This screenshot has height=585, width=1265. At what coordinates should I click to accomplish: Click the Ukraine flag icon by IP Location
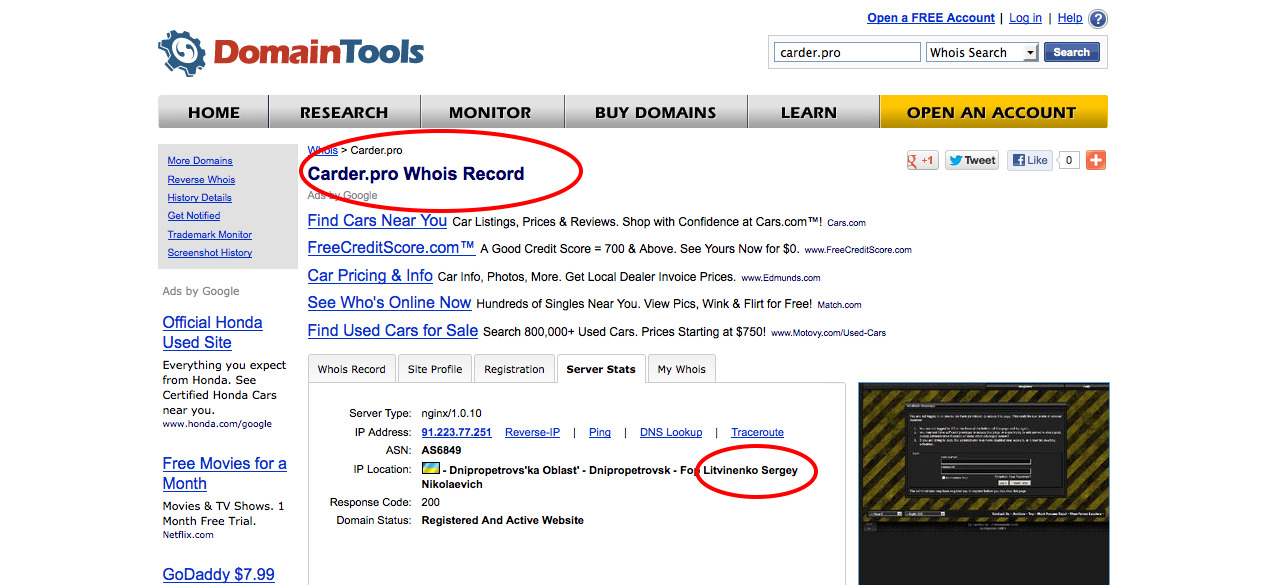[x=431, y=469]
